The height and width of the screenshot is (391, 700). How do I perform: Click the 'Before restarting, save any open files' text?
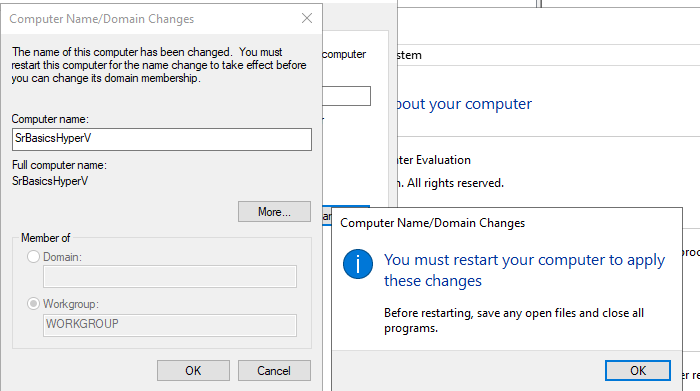[514, 320]
